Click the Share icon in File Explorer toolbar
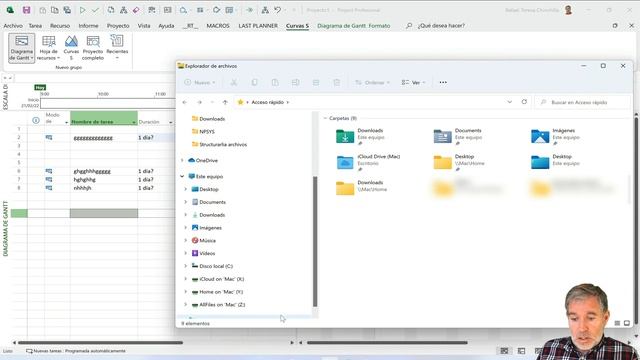Viewport: 640px width, 360px height. click(316, 82)
